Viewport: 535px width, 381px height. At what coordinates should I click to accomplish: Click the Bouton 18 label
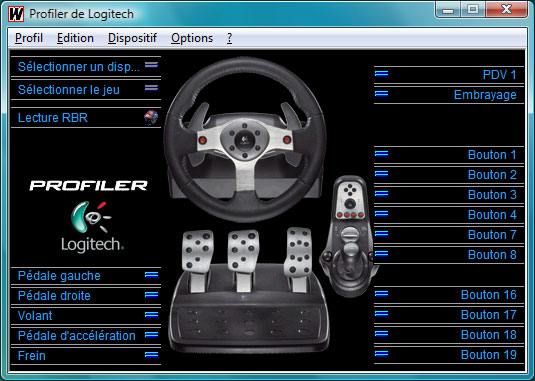point(489,334)
